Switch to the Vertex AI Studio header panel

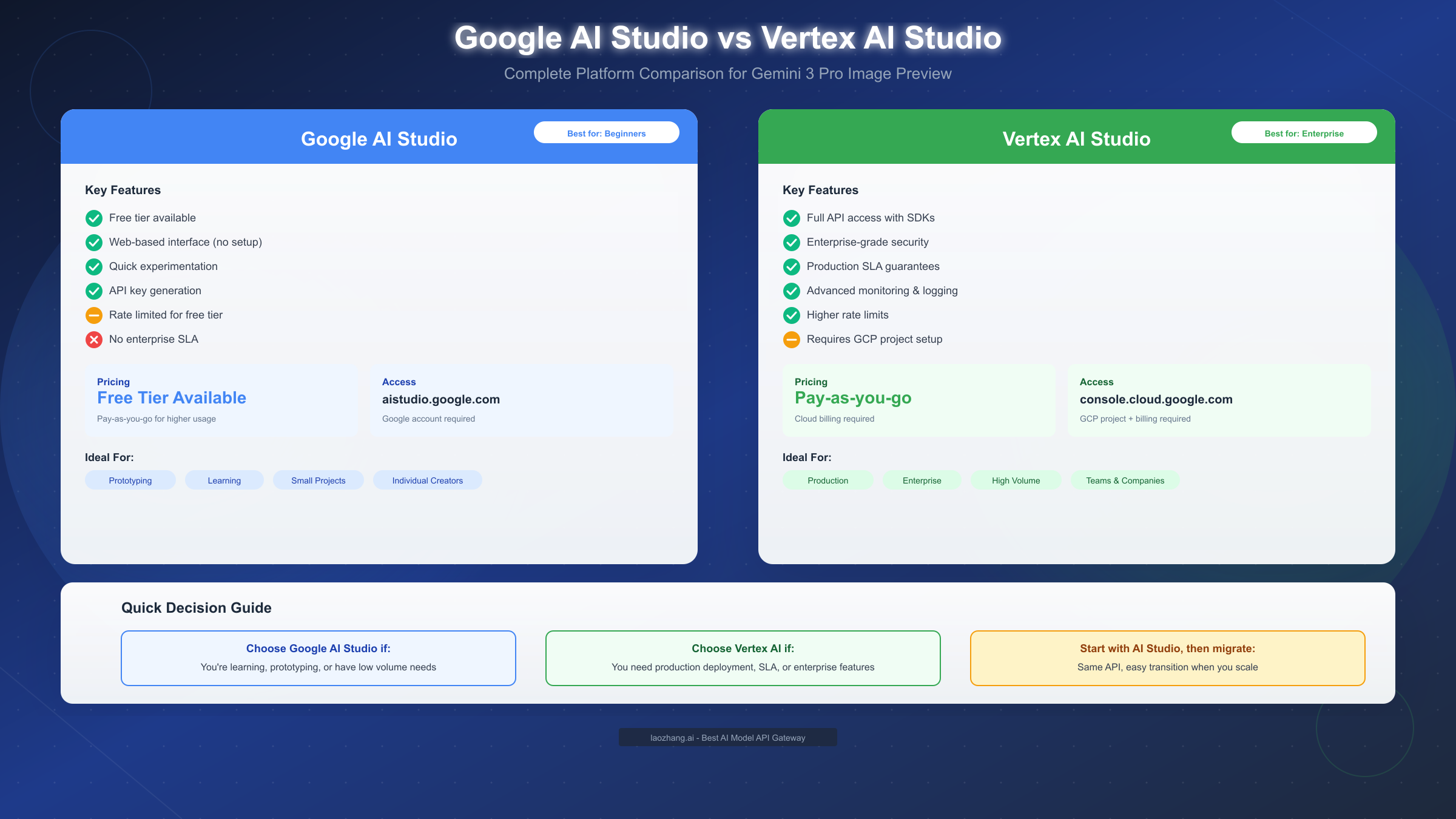1076,139
